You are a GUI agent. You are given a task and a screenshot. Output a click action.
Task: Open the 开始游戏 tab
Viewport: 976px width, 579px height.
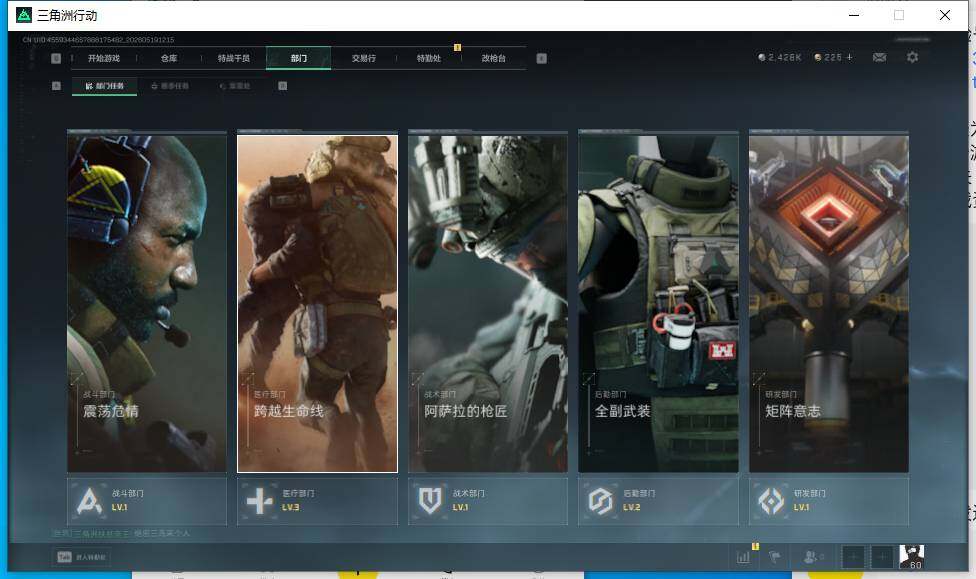(x=104, y=58)
